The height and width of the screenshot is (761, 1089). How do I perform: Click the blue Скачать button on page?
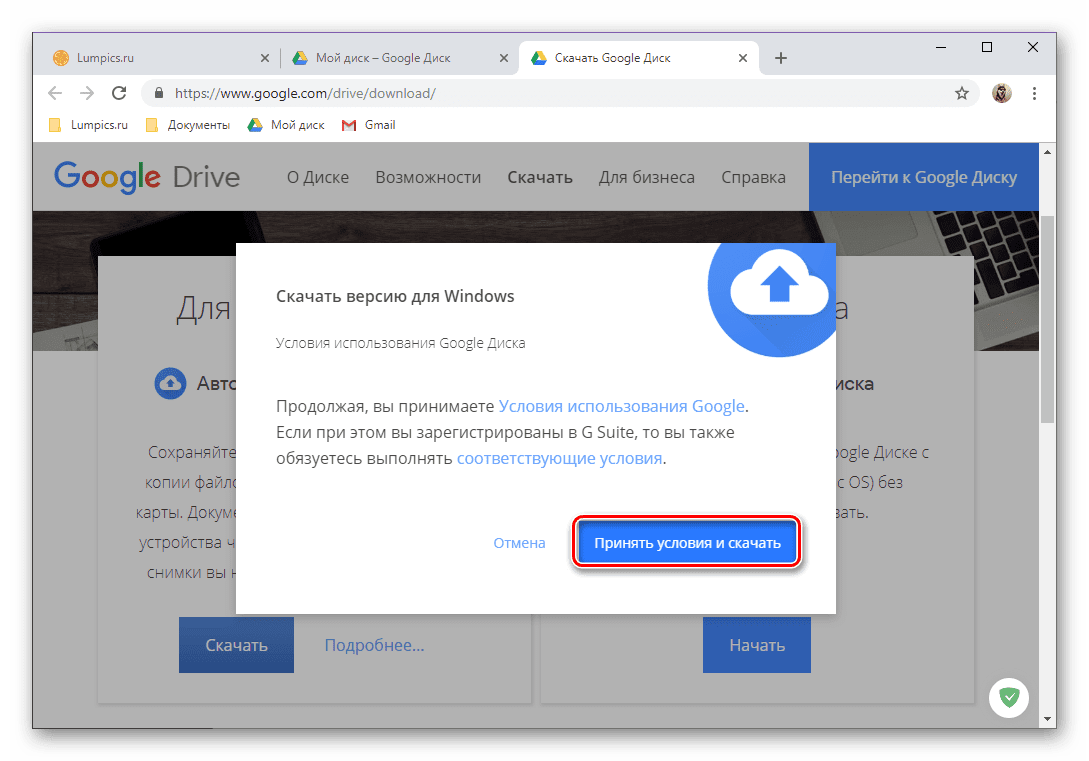[236, 645]
